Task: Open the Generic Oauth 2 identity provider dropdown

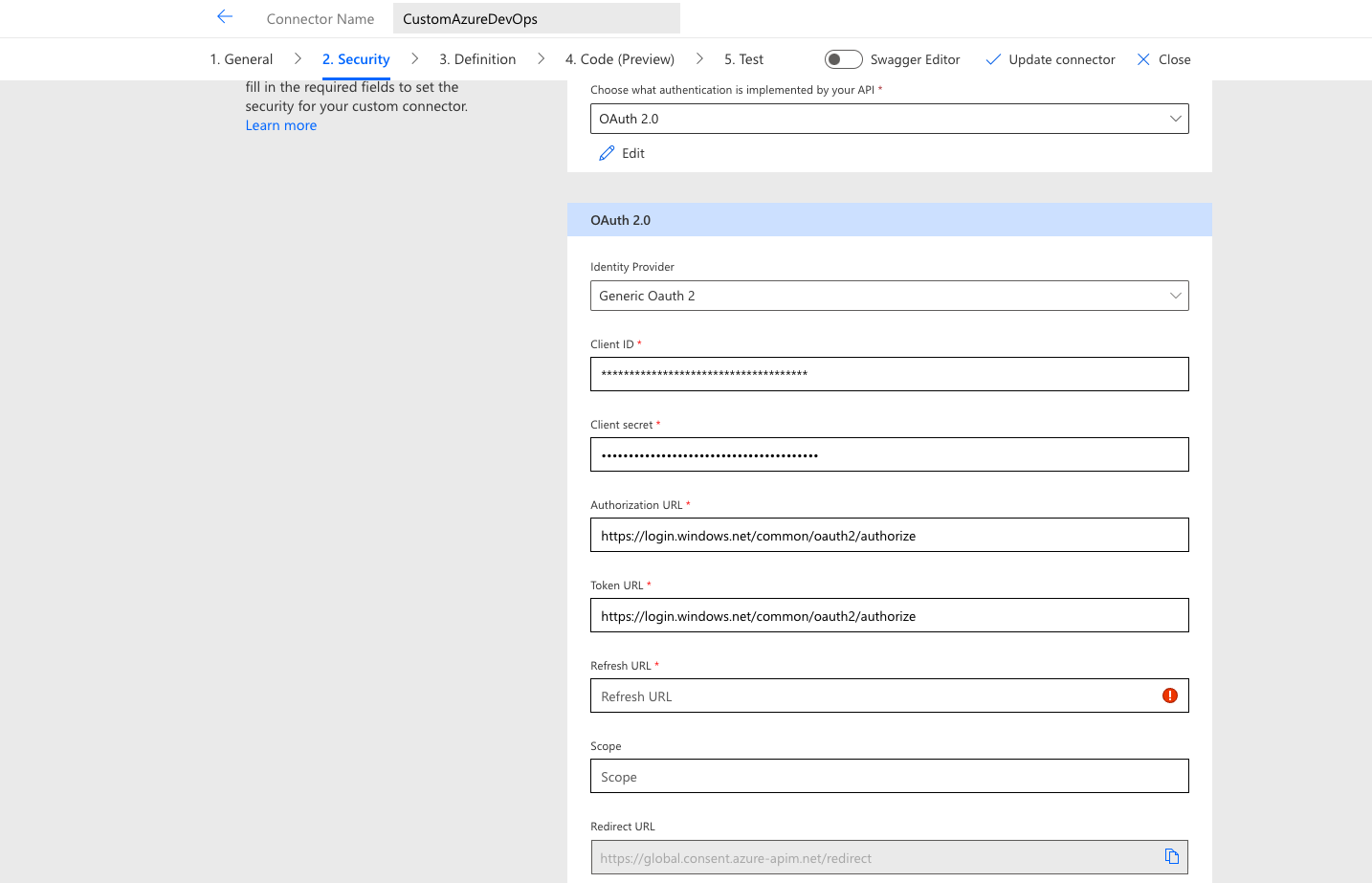Action: [890, 295]
